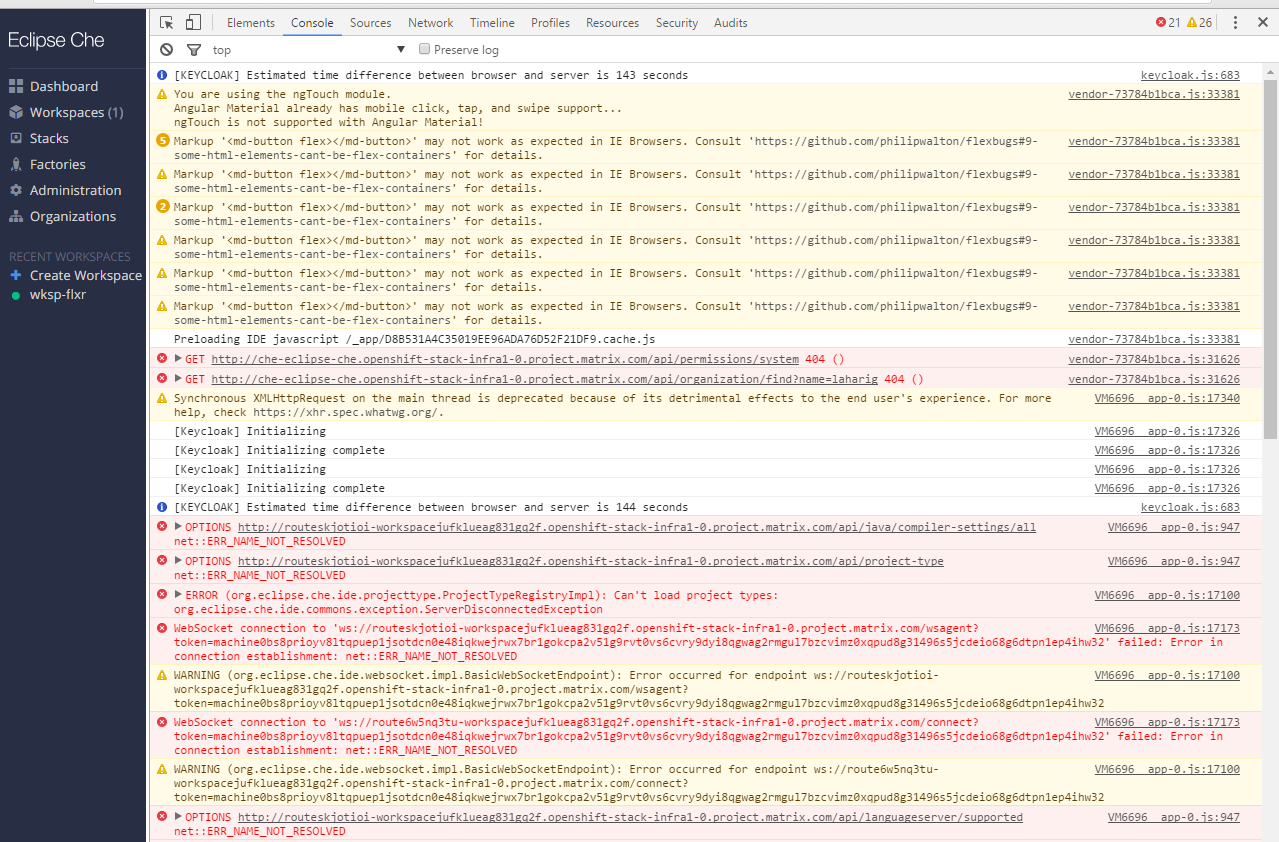Click the repeat count badge showing 5
The height and width of the screenshot is (842, 1279).
(x=163, y=141)
